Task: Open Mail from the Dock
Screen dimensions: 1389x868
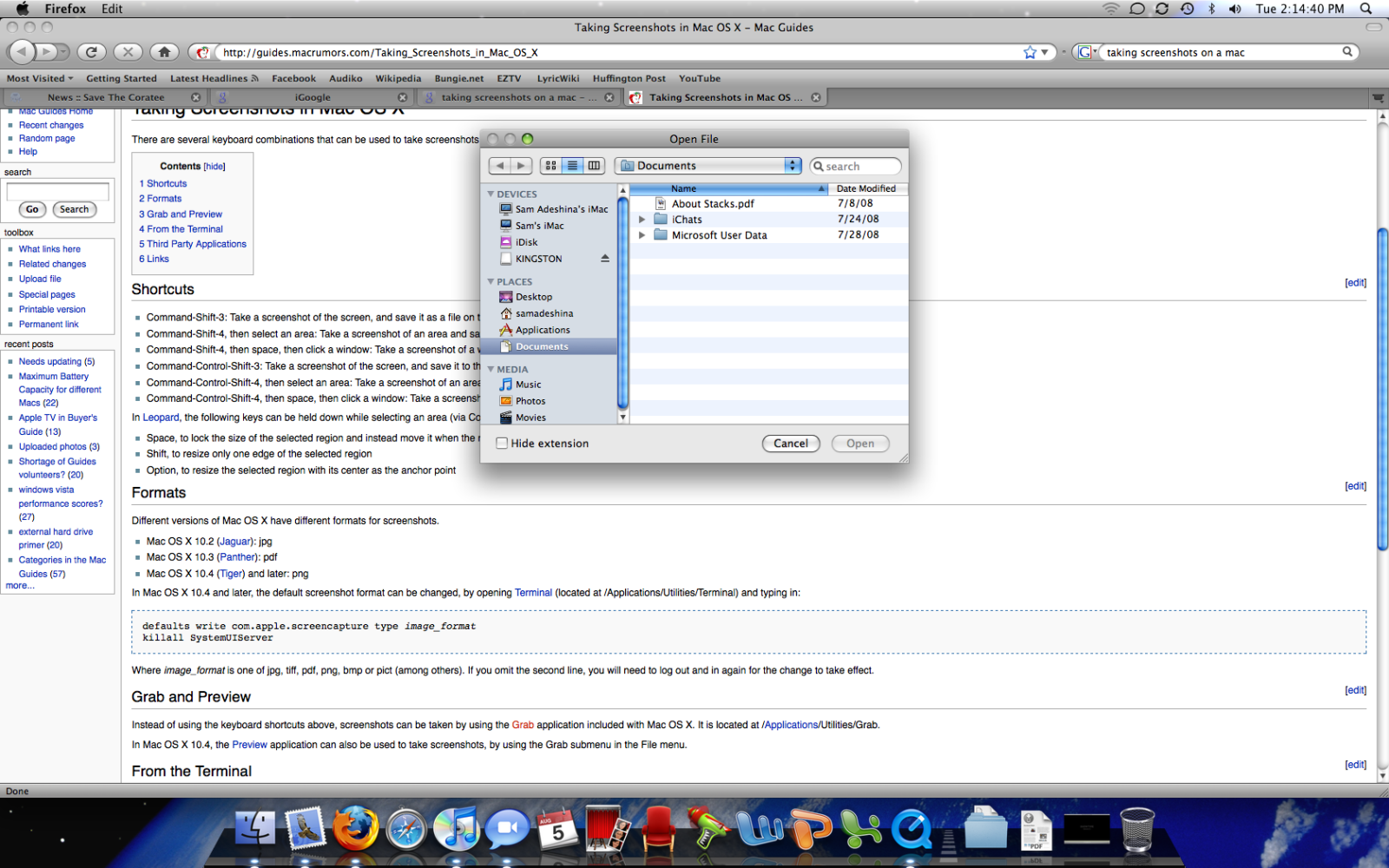Action: point(305,830)
